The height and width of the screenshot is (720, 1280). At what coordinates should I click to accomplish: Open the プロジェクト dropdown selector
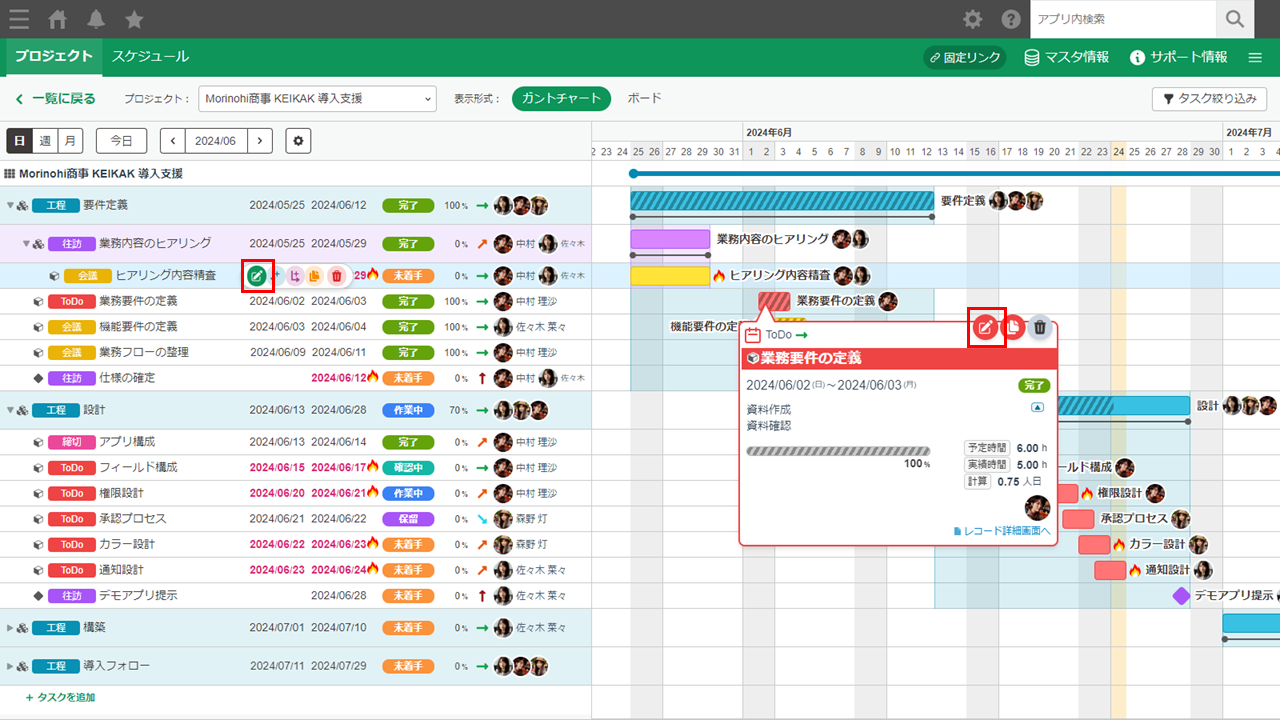(x=318, y=98)
